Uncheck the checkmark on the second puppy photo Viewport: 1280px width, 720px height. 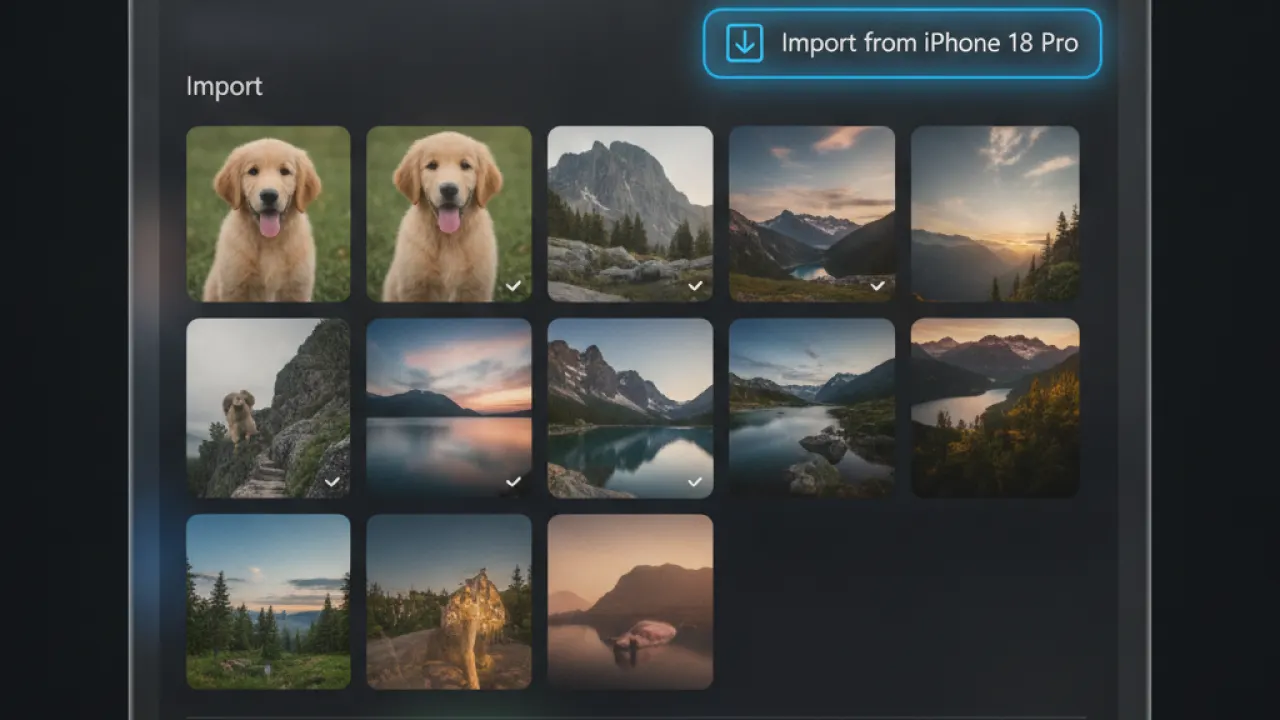point(514,286)
